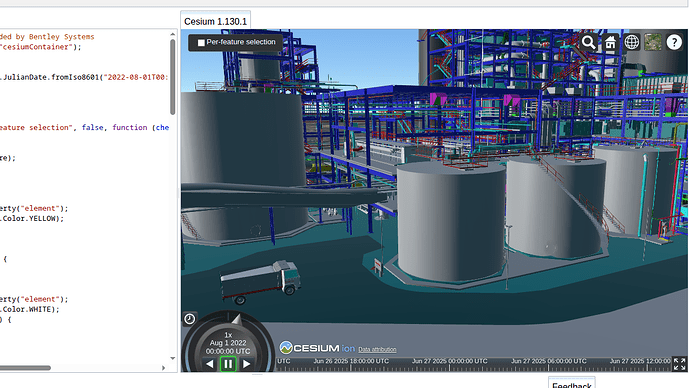
Task: Select the Cesium 1.130.1 tab
Action: pos(216,21)
